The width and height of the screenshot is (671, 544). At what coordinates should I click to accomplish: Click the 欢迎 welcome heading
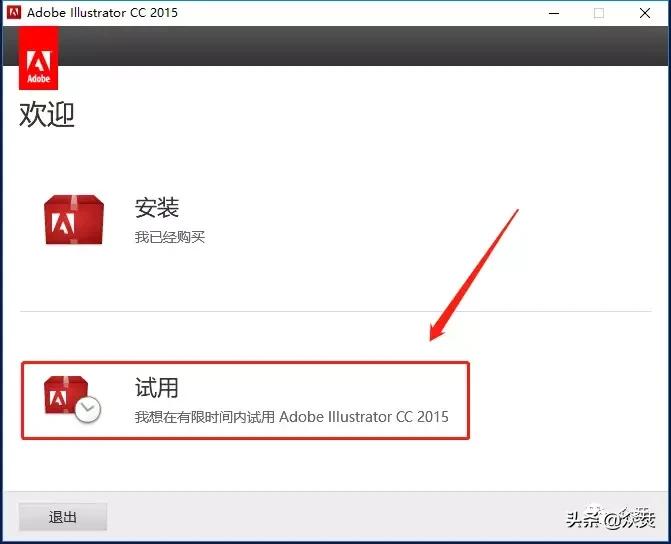point(47,115)
